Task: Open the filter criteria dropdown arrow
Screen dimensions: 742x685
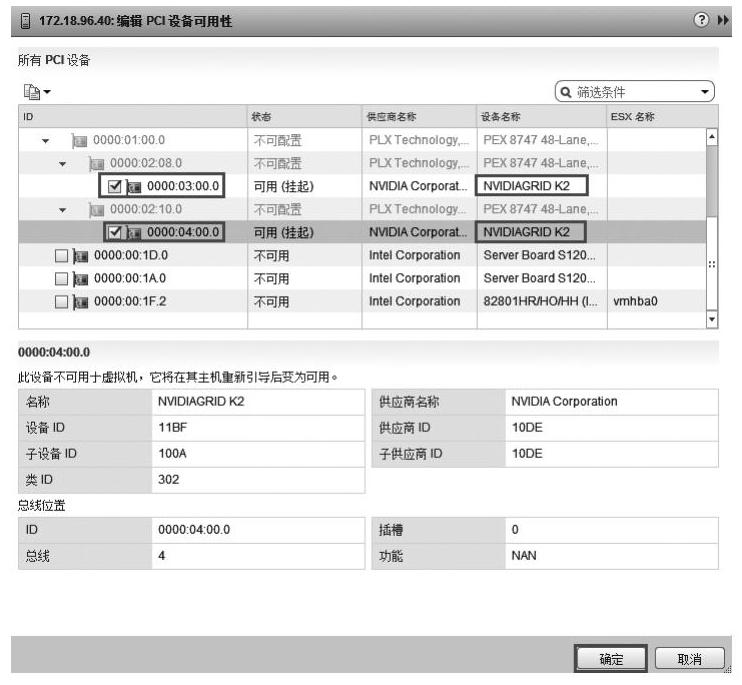Action: tap(707, 93)
